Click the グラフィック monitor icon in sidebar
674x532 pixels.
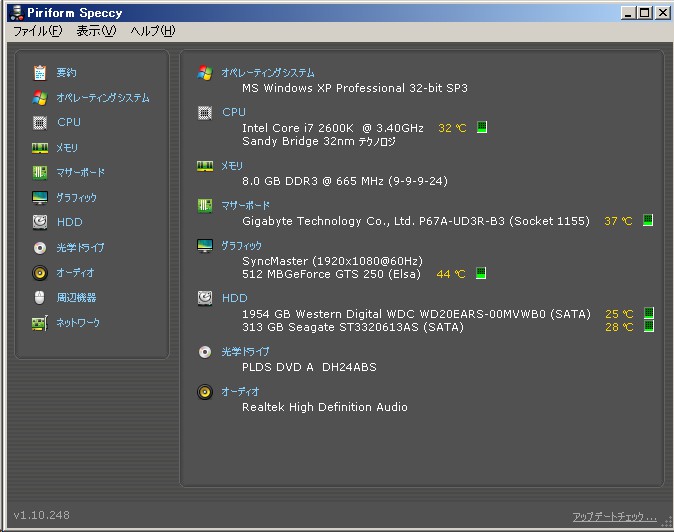[40, 198]
